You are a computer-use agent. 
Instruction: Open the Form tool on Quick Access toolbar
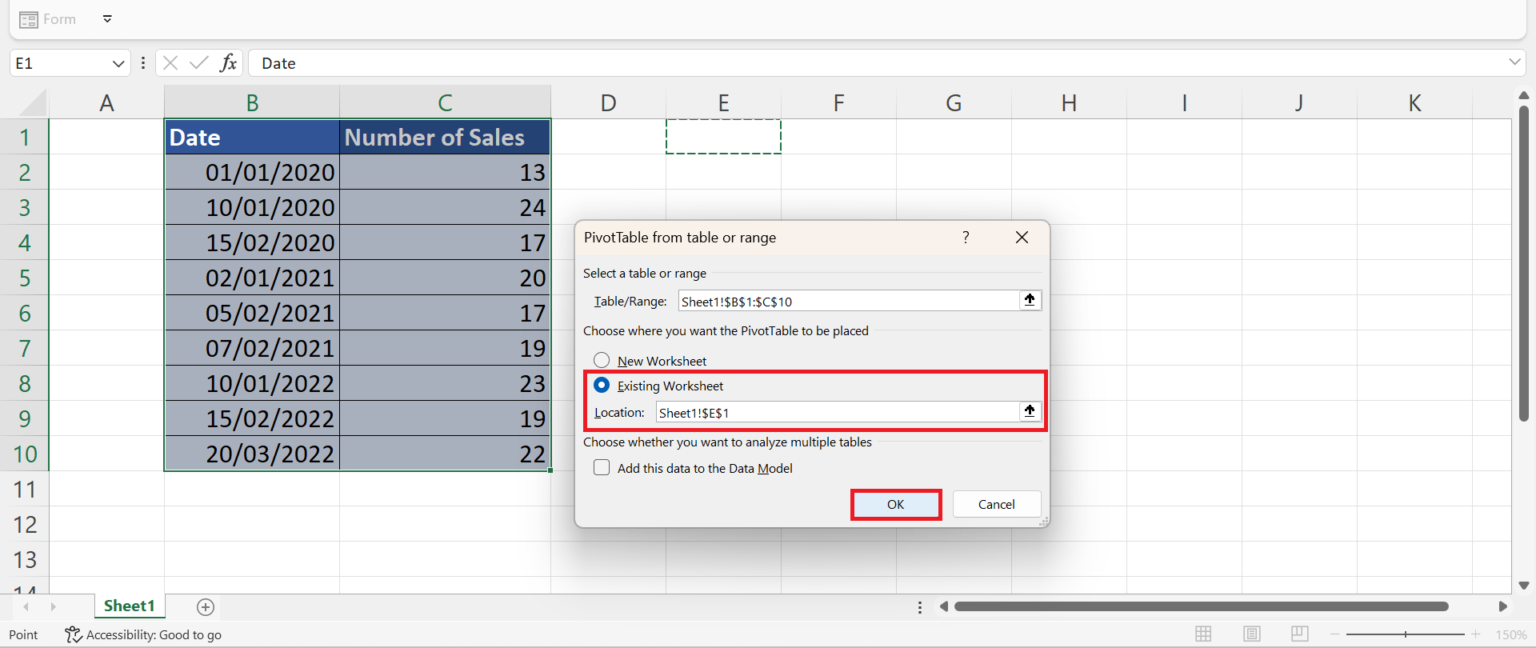(x=47, y=18)
